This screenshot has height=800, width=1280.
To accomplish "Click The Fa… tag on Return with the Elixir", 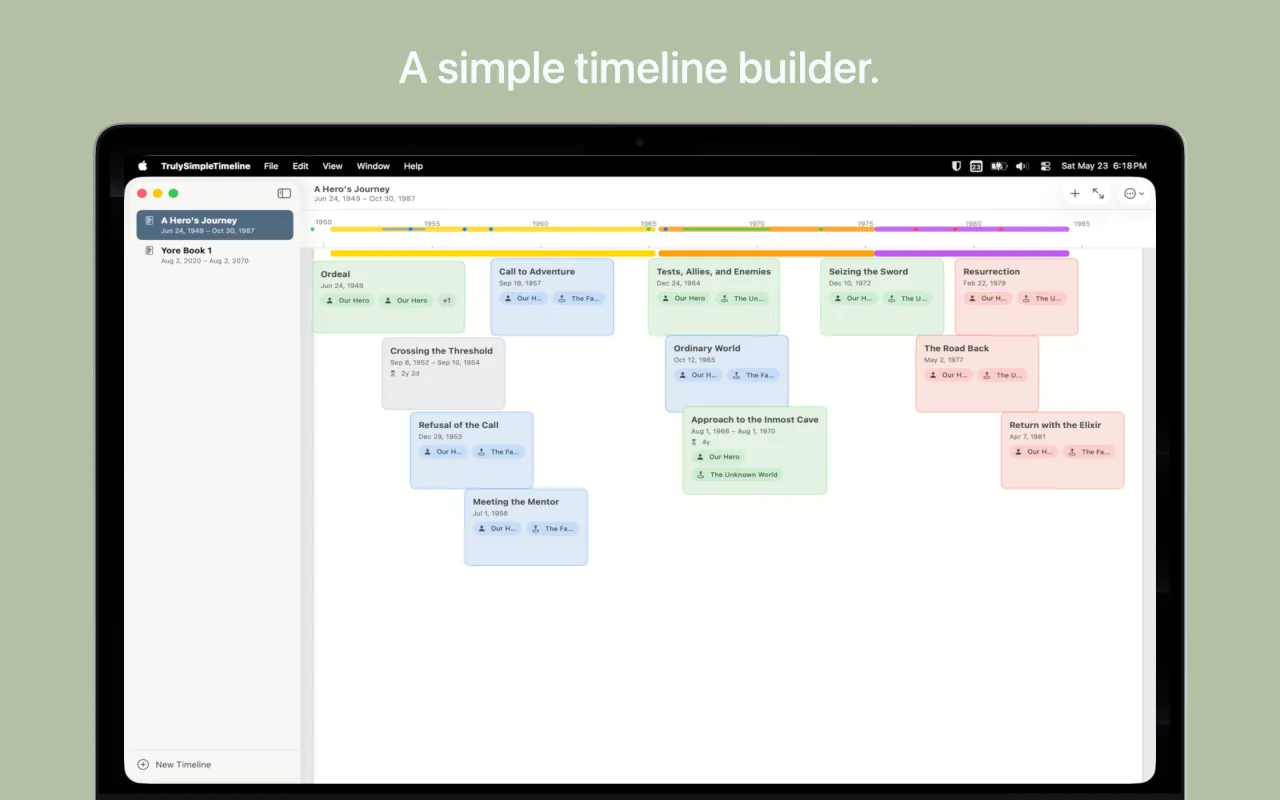I will [x=1089, y=452].
